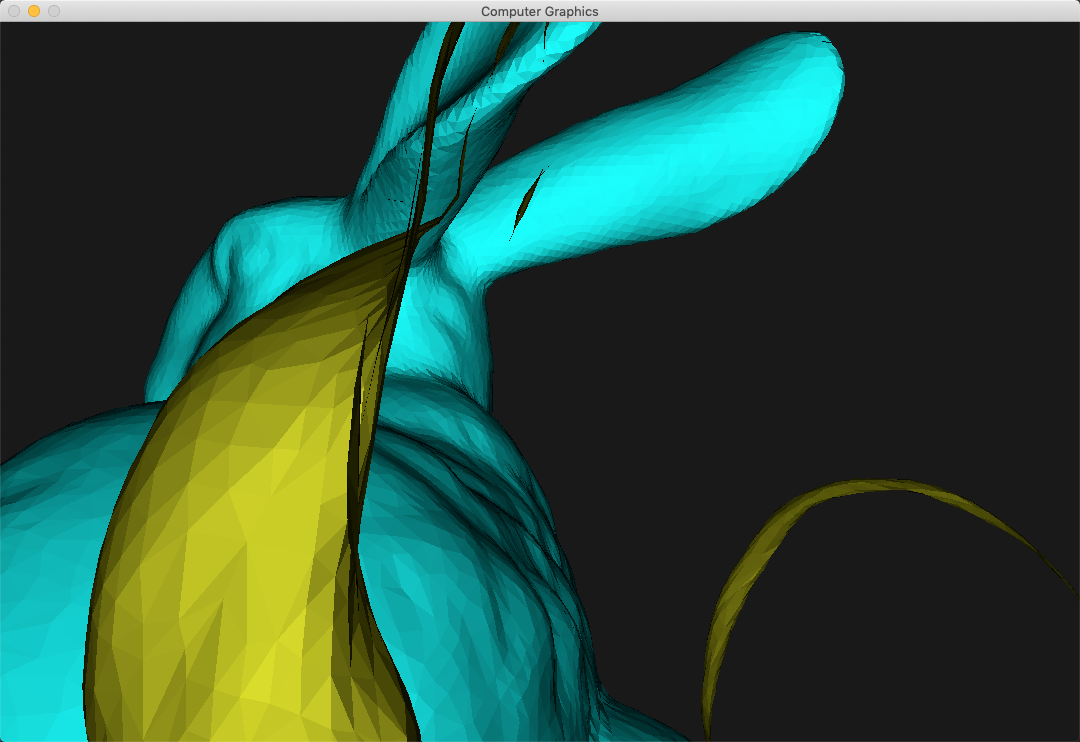Click the disabled close button in the title bar
Screen dimensions: 1080x742
(14, 11)
